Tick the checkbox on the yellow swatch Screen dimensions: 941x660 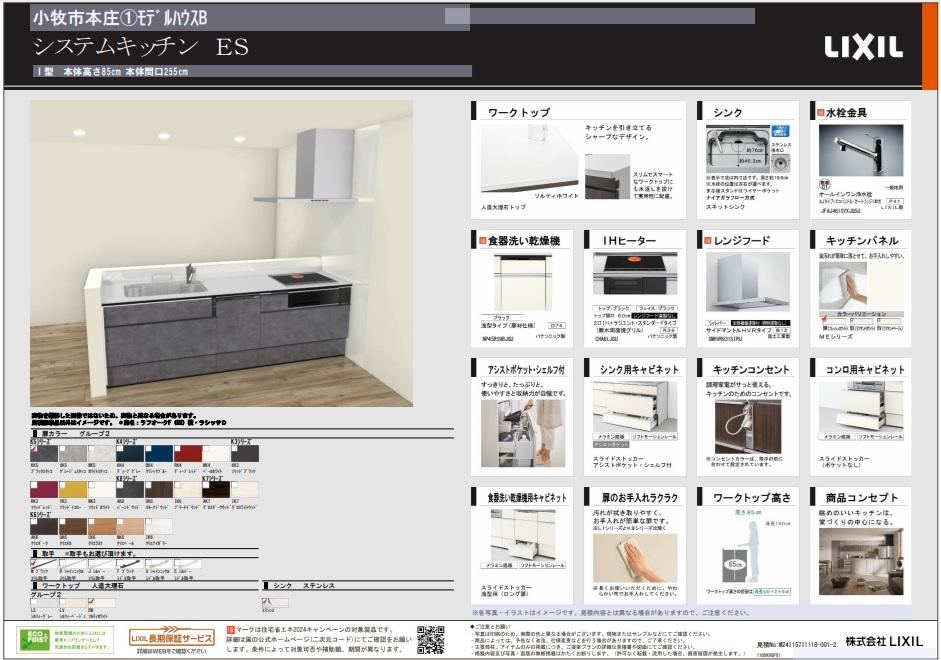click(x=63, y=485)
